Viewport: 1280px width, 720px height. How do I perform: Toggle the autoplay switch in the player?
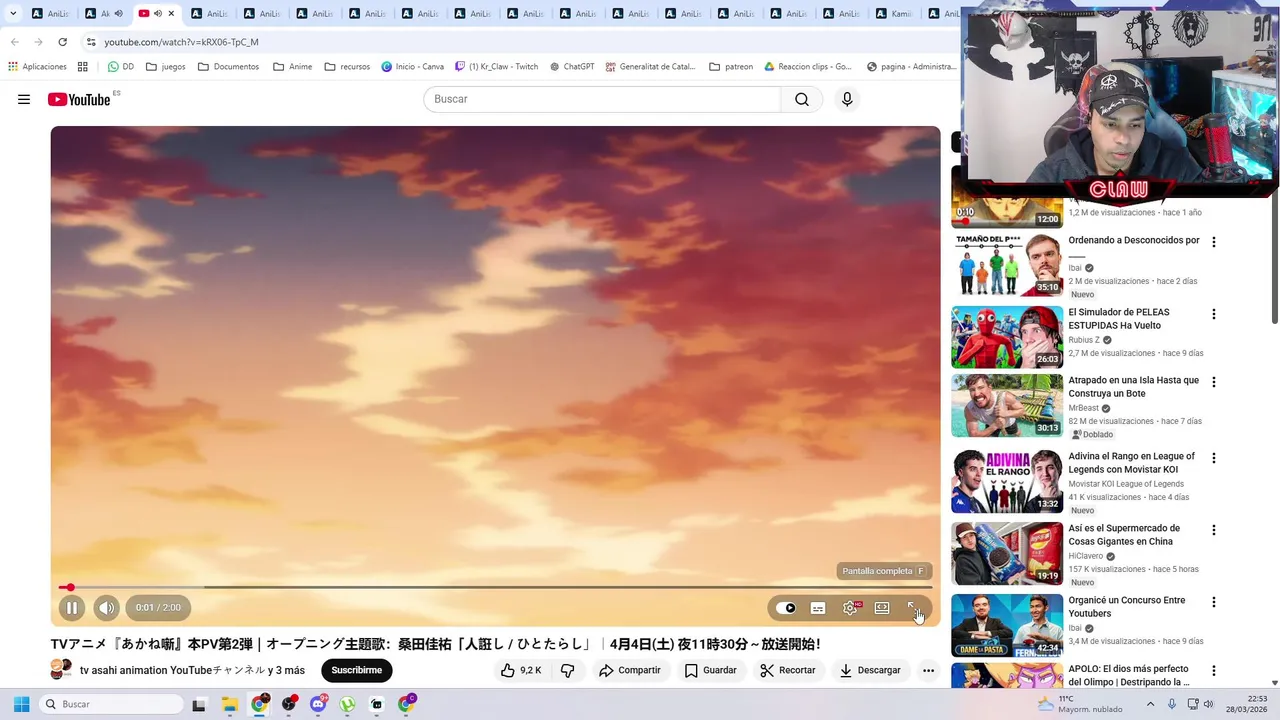click(786, 608)
